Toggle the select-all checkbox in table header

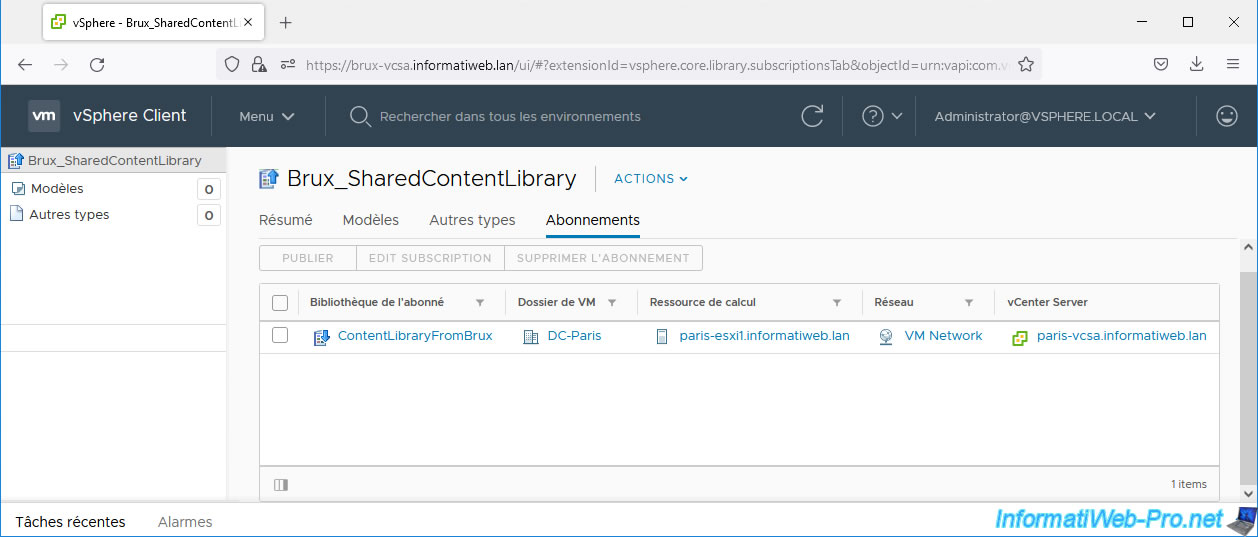(280, 302)
